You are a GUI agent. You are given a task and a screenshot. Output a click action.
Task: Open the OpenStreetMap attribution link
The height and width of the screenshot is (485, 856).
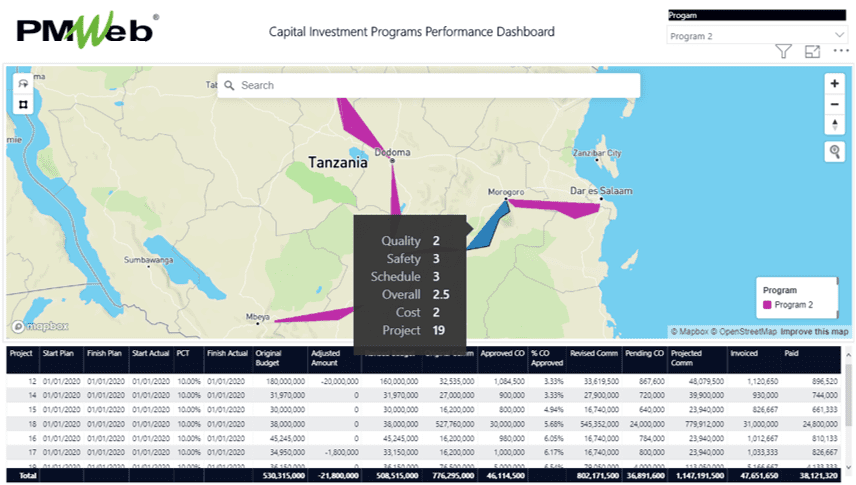(745, 332)
